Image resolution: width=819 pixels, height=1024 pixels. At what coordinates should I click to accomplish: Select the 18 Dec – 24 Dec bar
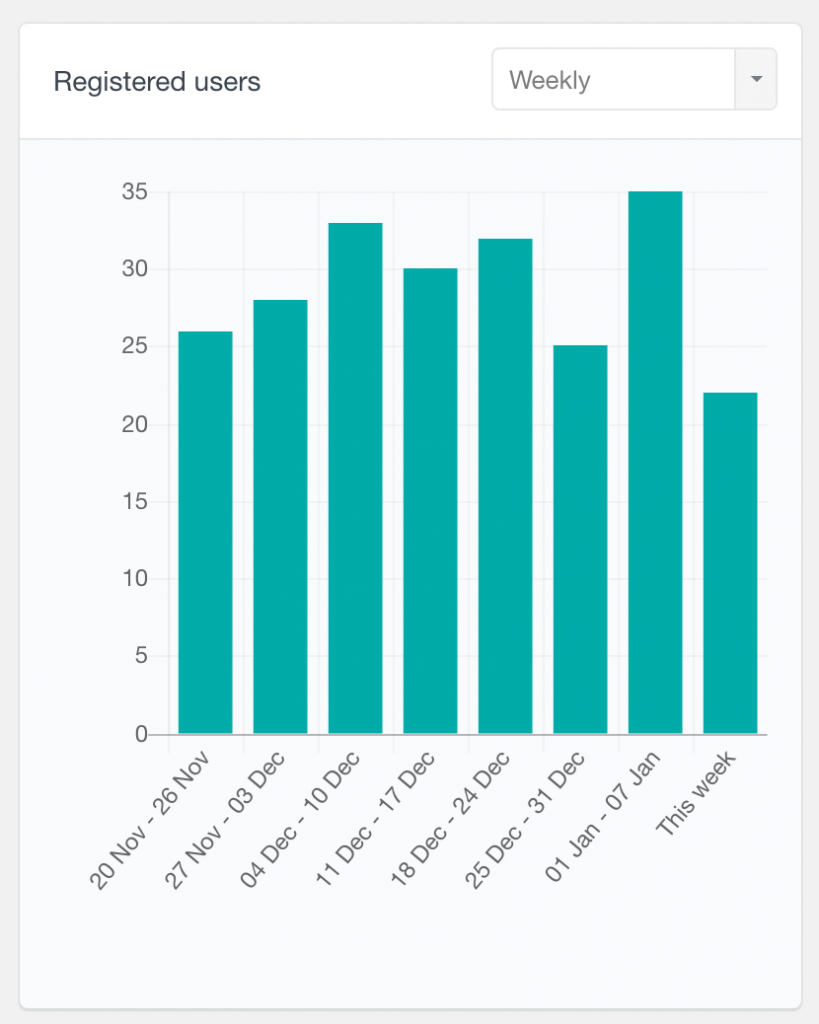point(505,485)
